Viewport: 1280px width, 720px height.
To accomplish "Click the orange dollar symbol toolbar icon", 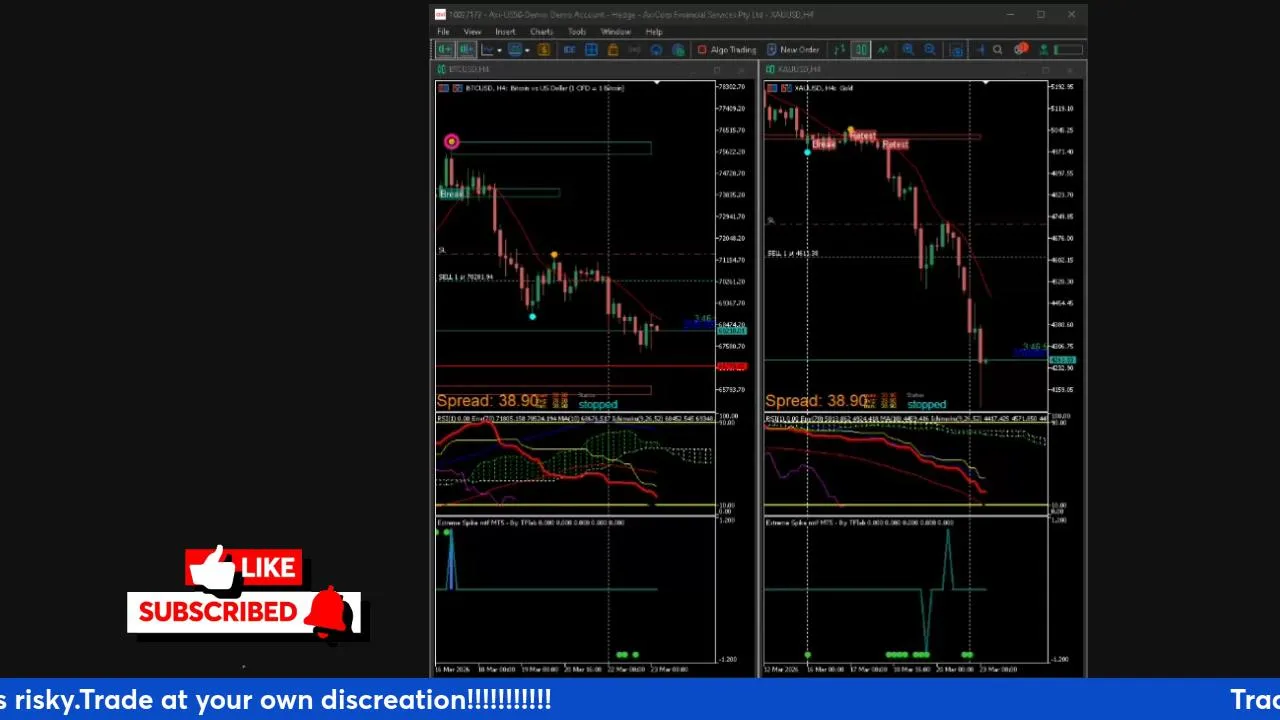I will [543, 49].
